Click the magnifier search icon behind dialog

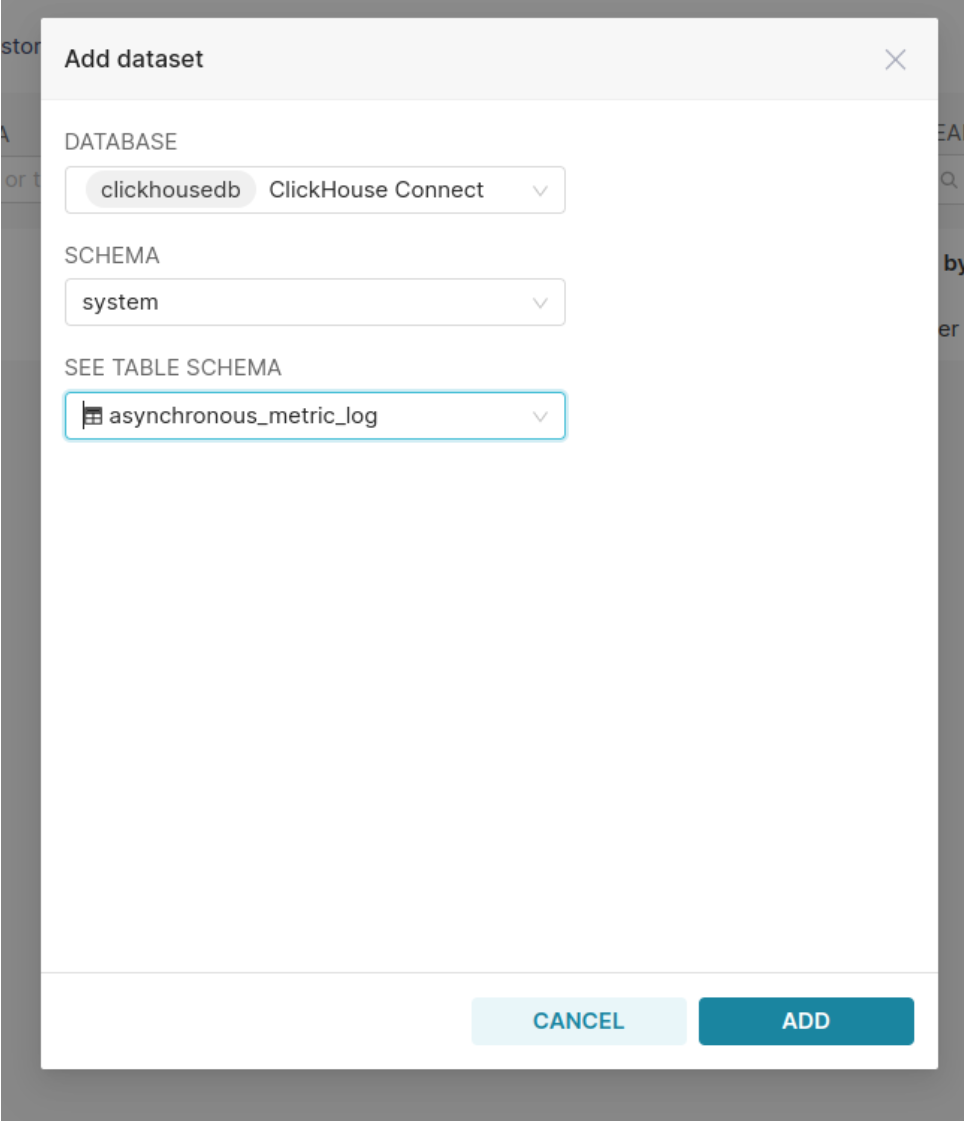tap(948, 179)
